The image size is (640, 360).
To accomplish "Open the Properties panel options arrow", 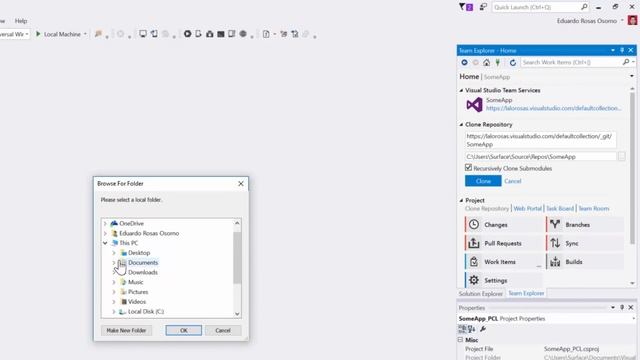I will click(x=613, y=307).
